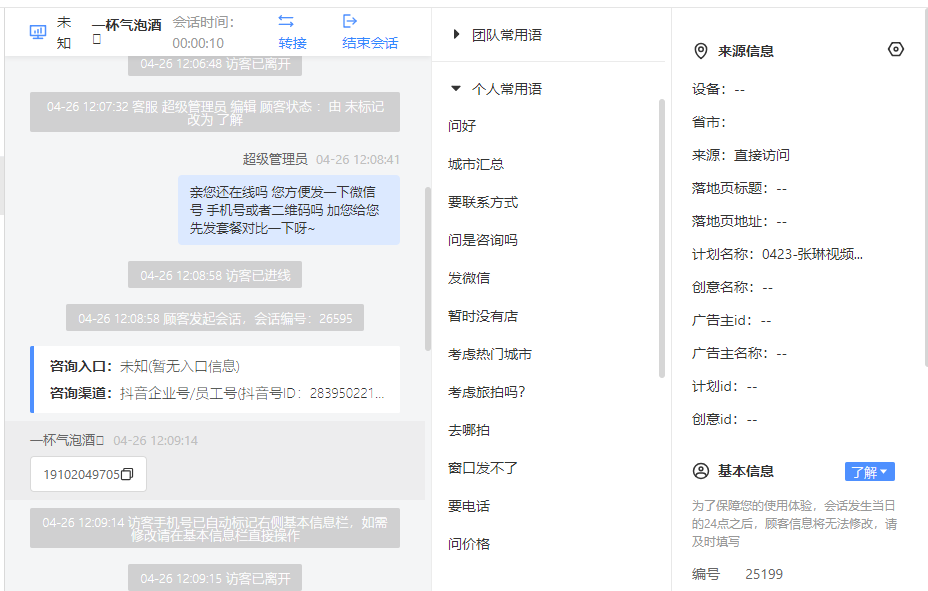This screenshot has height=591, width=928.
Task: Select the 暂时没有店 quick phrase
Action: 483,316
